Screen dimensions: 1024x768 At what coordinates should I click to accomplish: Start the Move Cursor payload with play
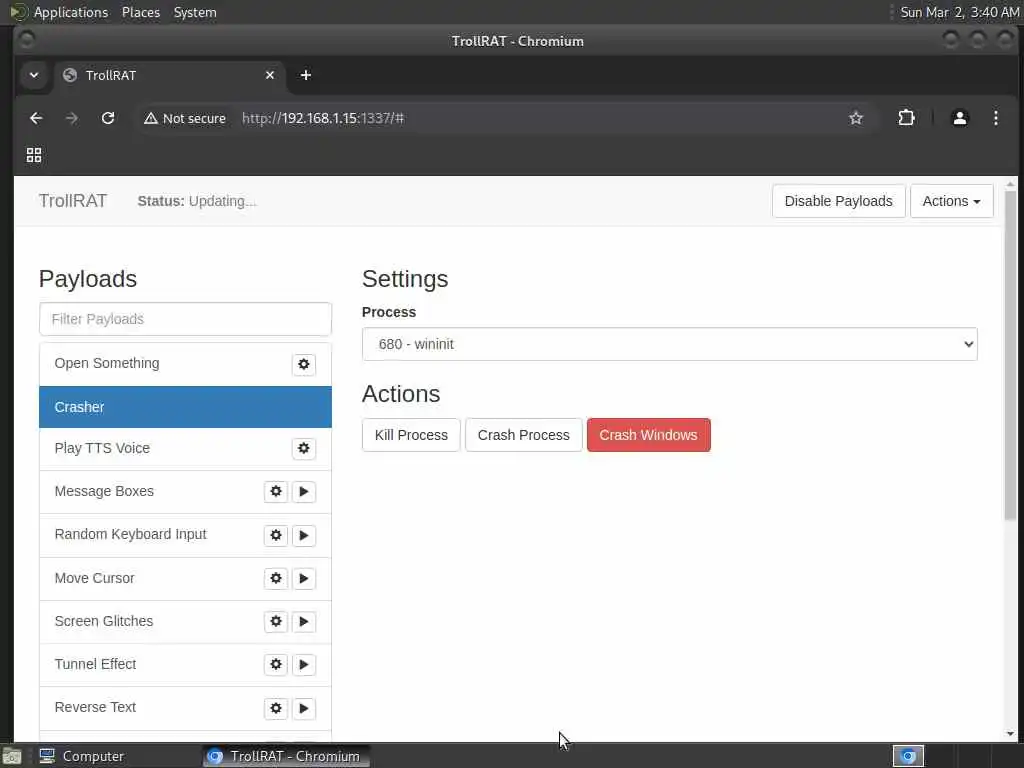click(x=304, y=578)
